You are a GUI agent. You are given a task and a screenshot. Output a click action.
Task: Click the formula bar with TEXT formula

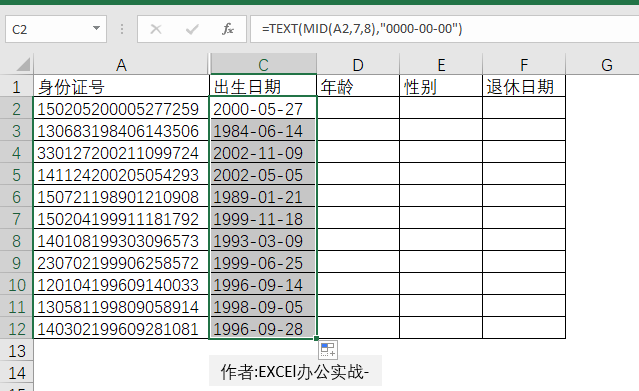(x=444, y=29)
